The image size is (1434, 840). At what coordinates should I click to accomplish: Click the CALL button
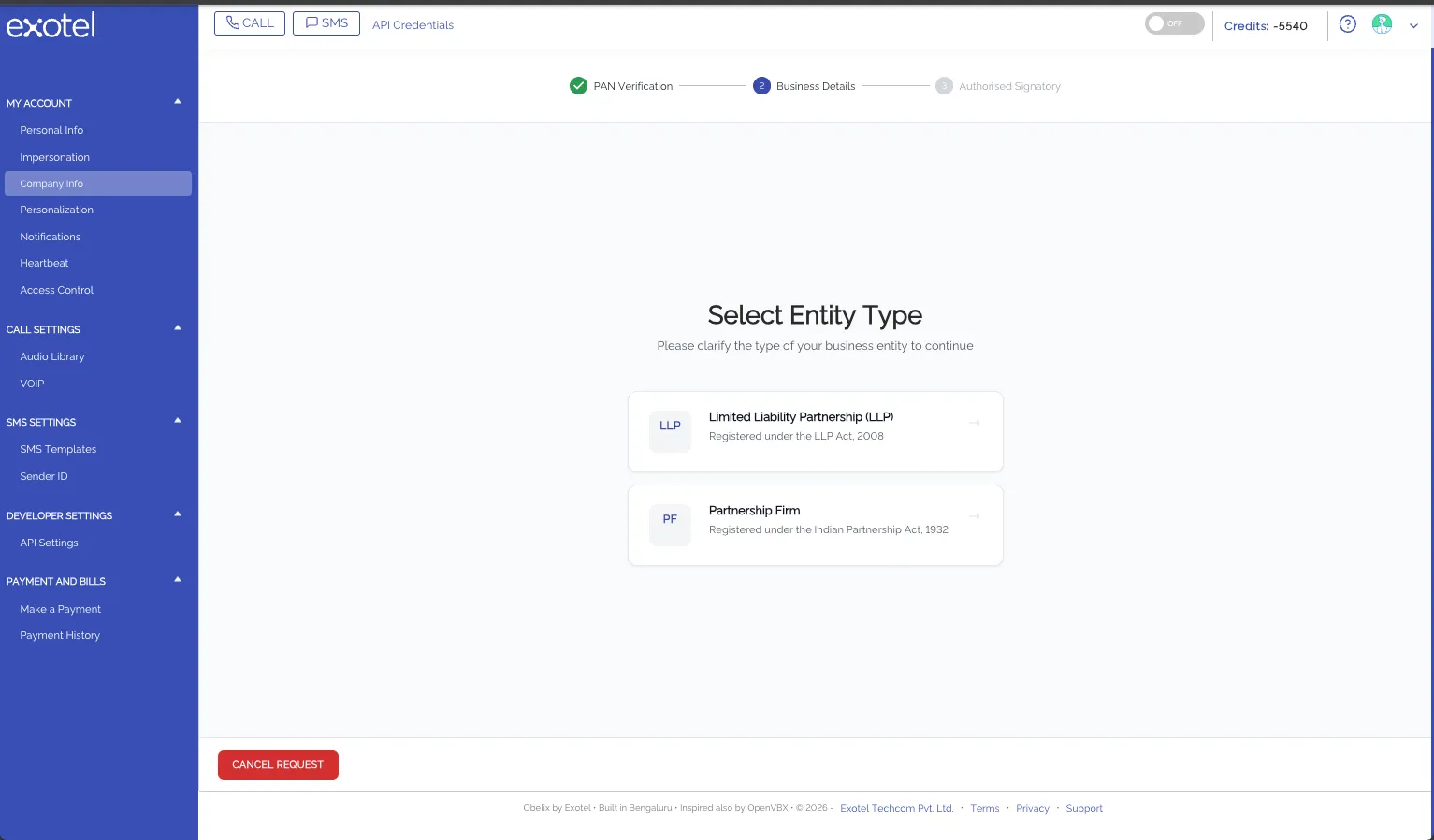250,23
